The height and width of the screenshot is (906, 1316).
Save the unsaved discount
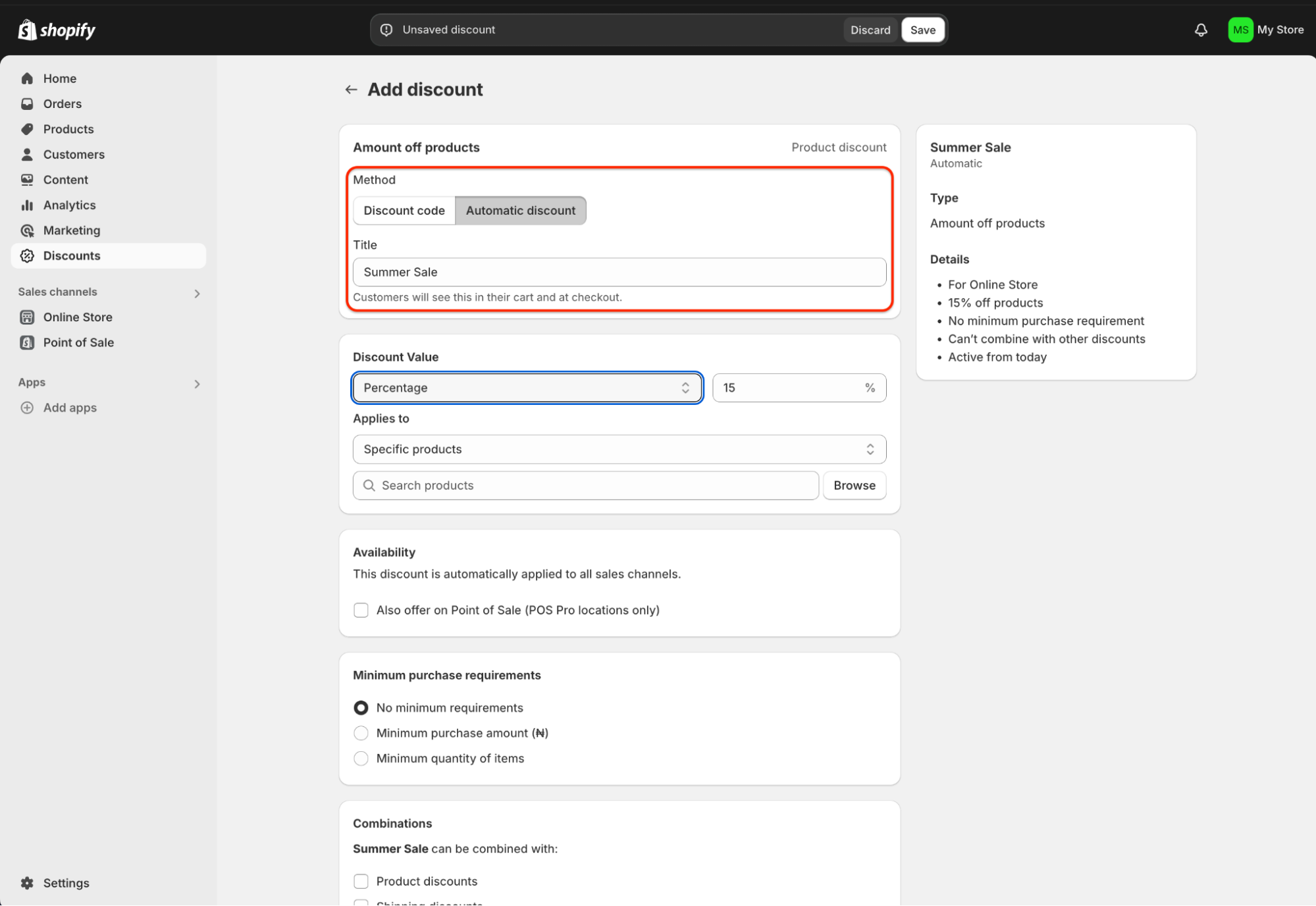click(x=922, y=30)
